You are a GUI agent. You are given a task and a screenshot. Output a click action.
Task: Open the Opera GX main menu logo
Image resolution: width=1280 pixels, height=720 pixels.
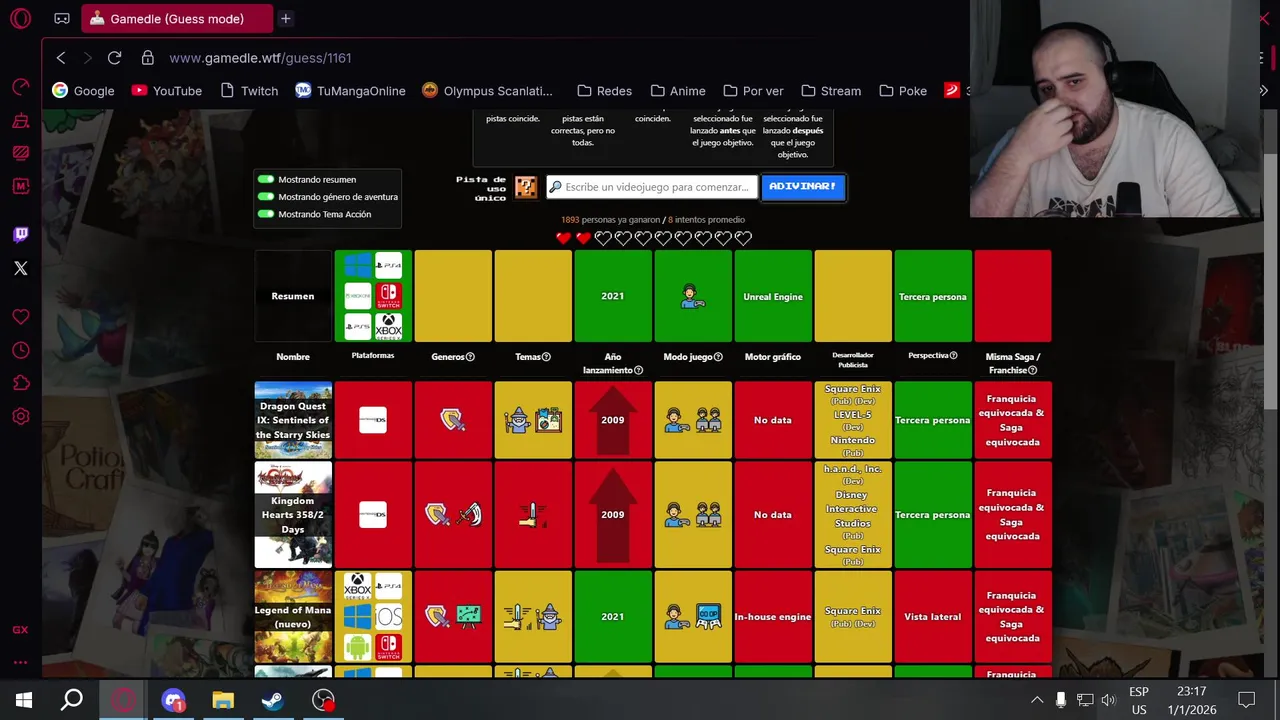20,18
